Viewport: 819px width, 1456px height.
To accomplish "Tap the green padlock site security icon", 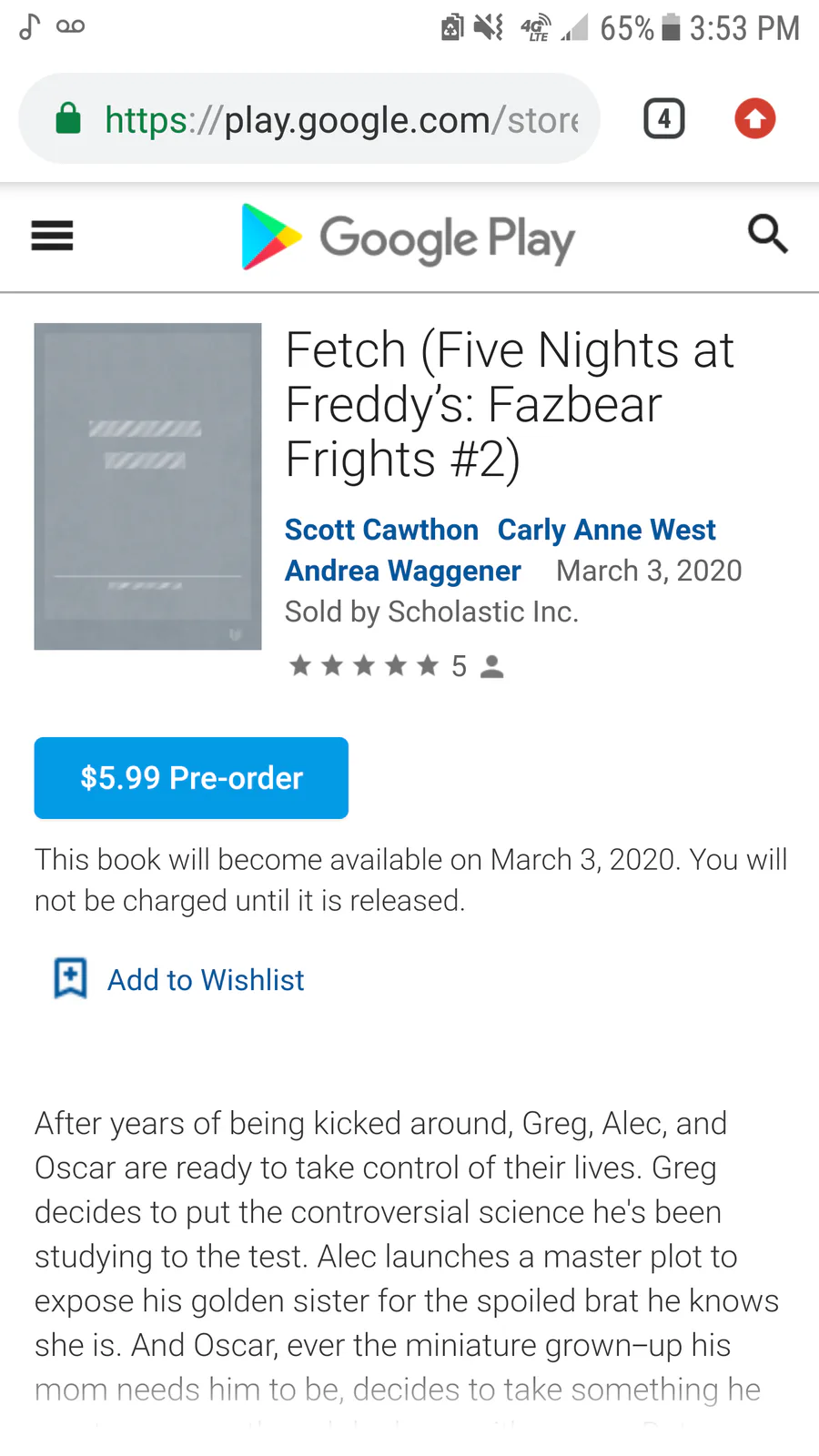I will tap(68, 119).
